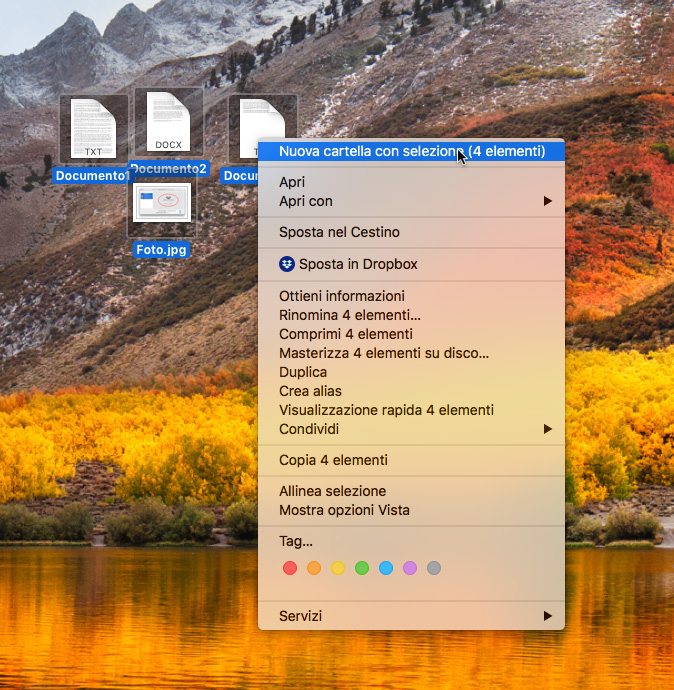The width and height of the screenshot is (674, 690).
Task: Pick the red tag color dot
Action: [290, 568]
